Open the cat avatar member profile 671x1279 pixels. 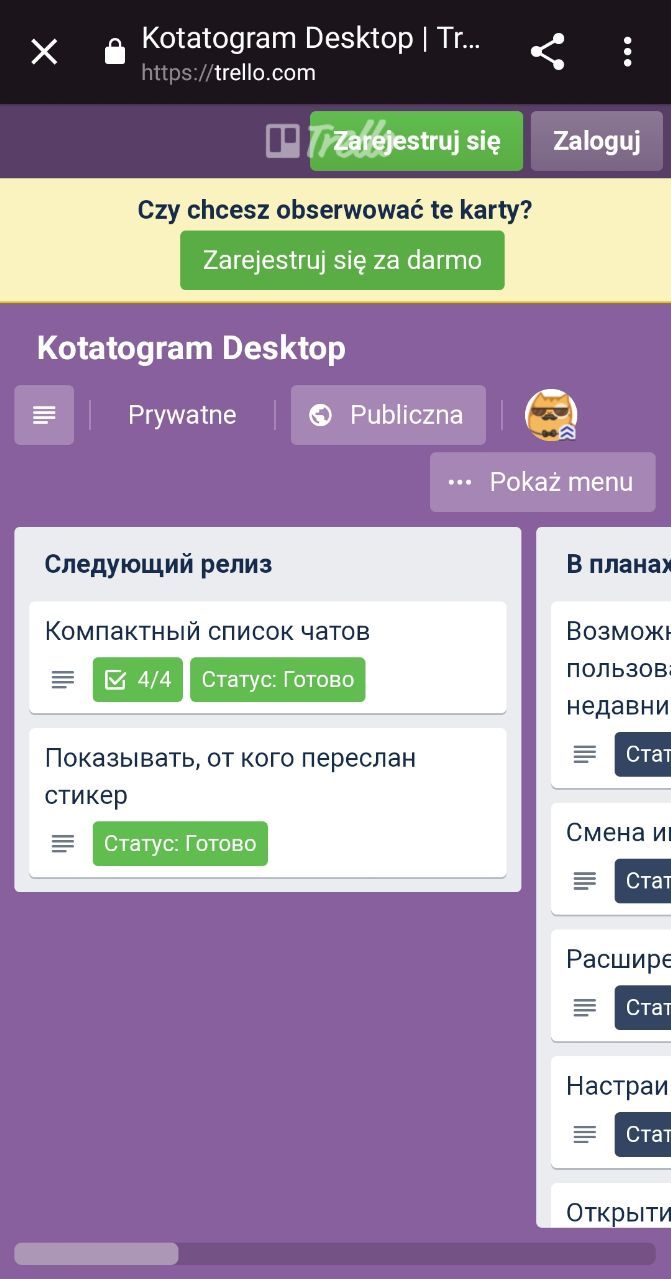[x=551, y=415]
